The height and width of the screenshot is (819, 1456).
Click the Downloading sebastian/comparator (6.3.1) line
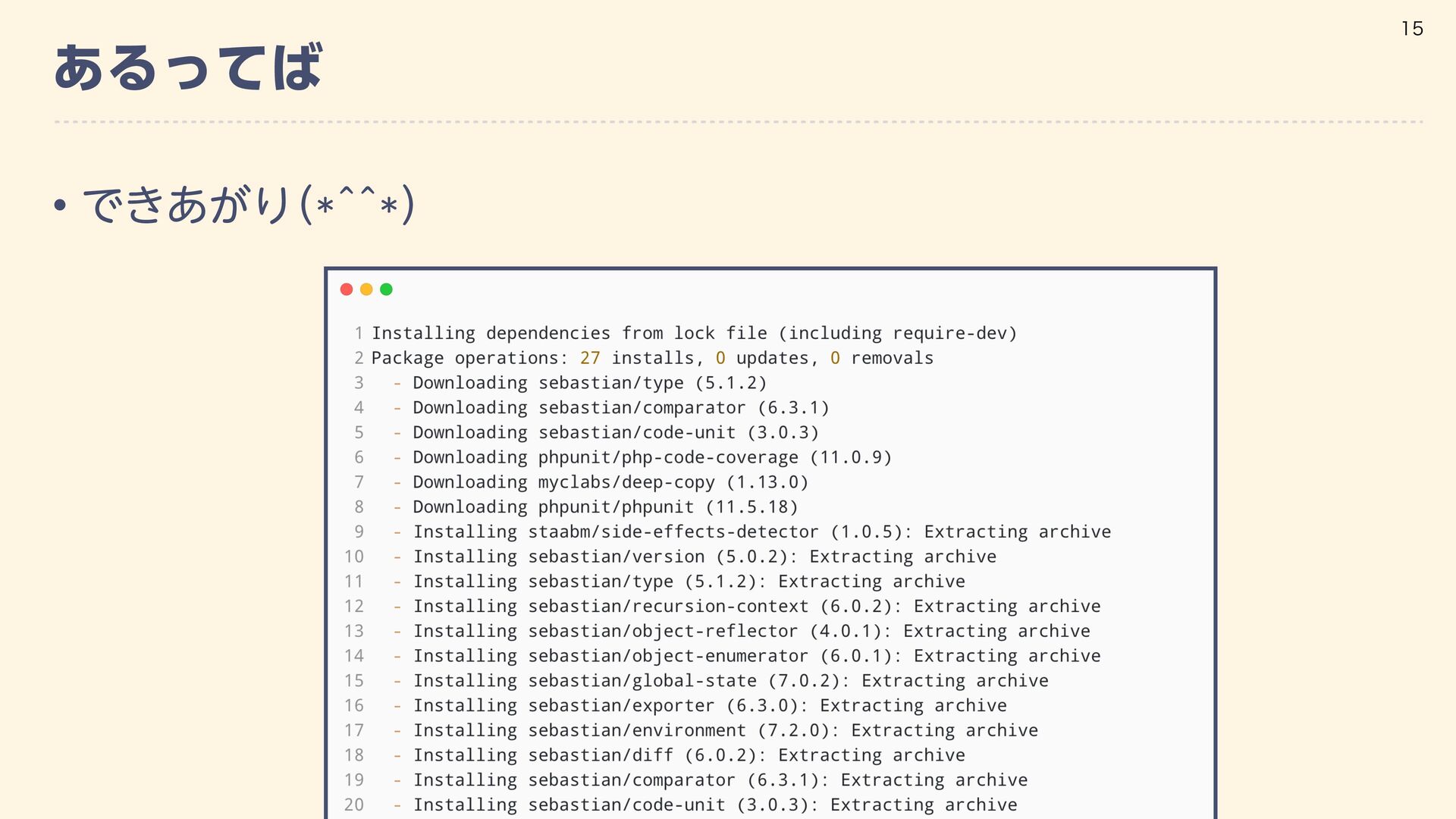coord(620,408)
